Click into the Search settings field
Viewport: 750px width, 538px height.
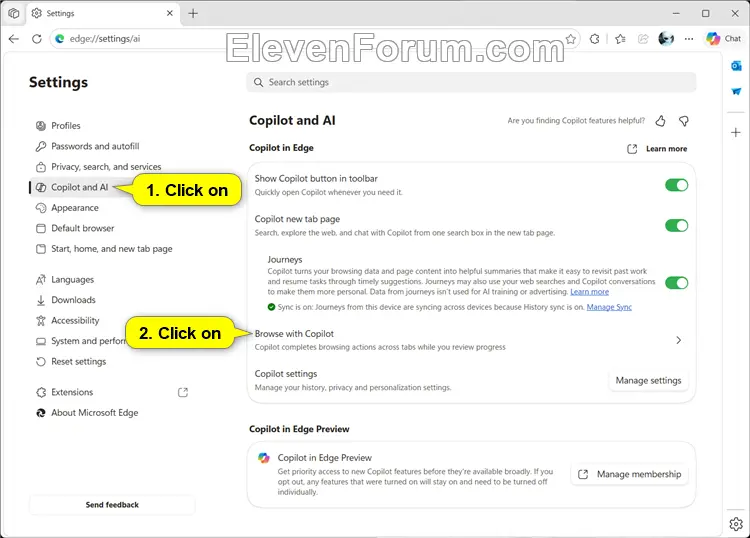(471, 82)
